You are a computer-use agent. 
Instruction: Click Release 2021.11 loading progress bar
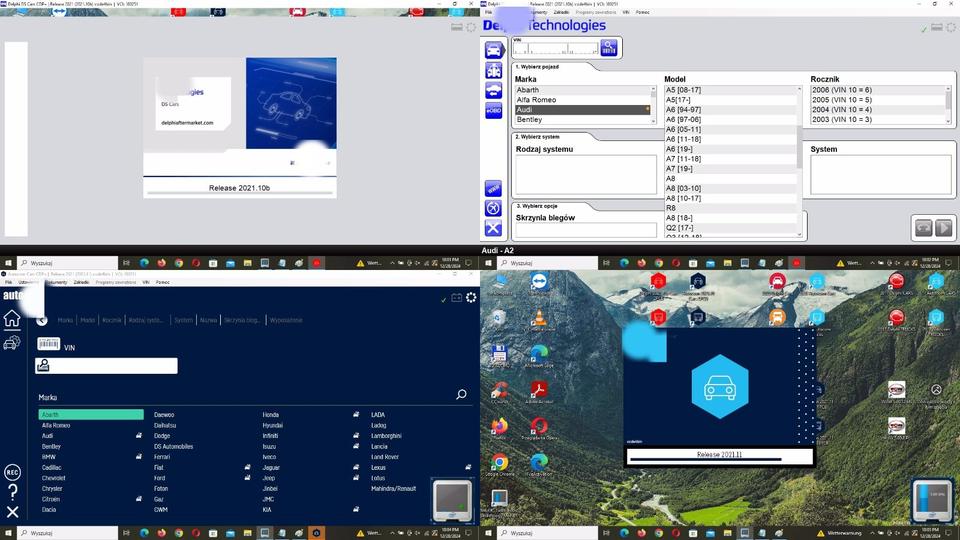pos(705,459)
